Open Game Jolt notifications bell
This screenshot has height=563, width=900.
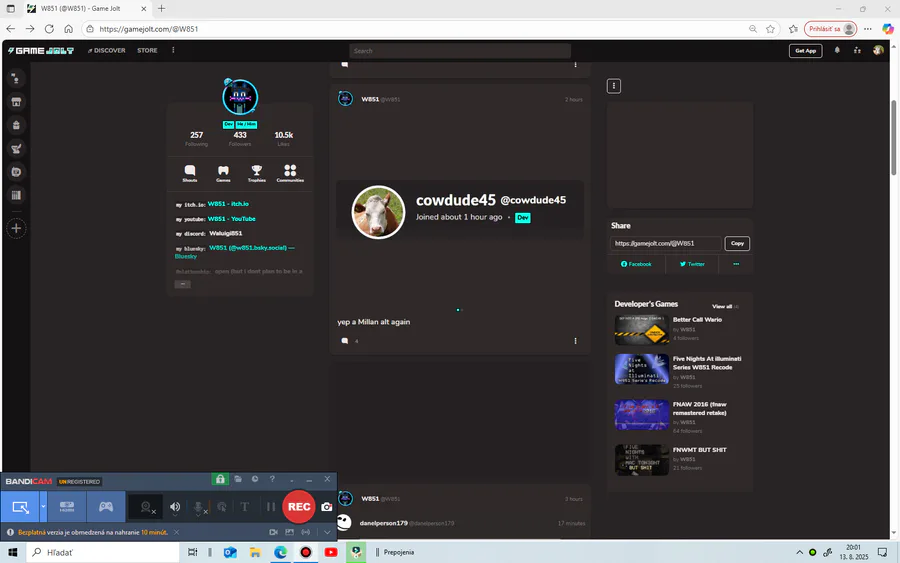click(837, 51)
